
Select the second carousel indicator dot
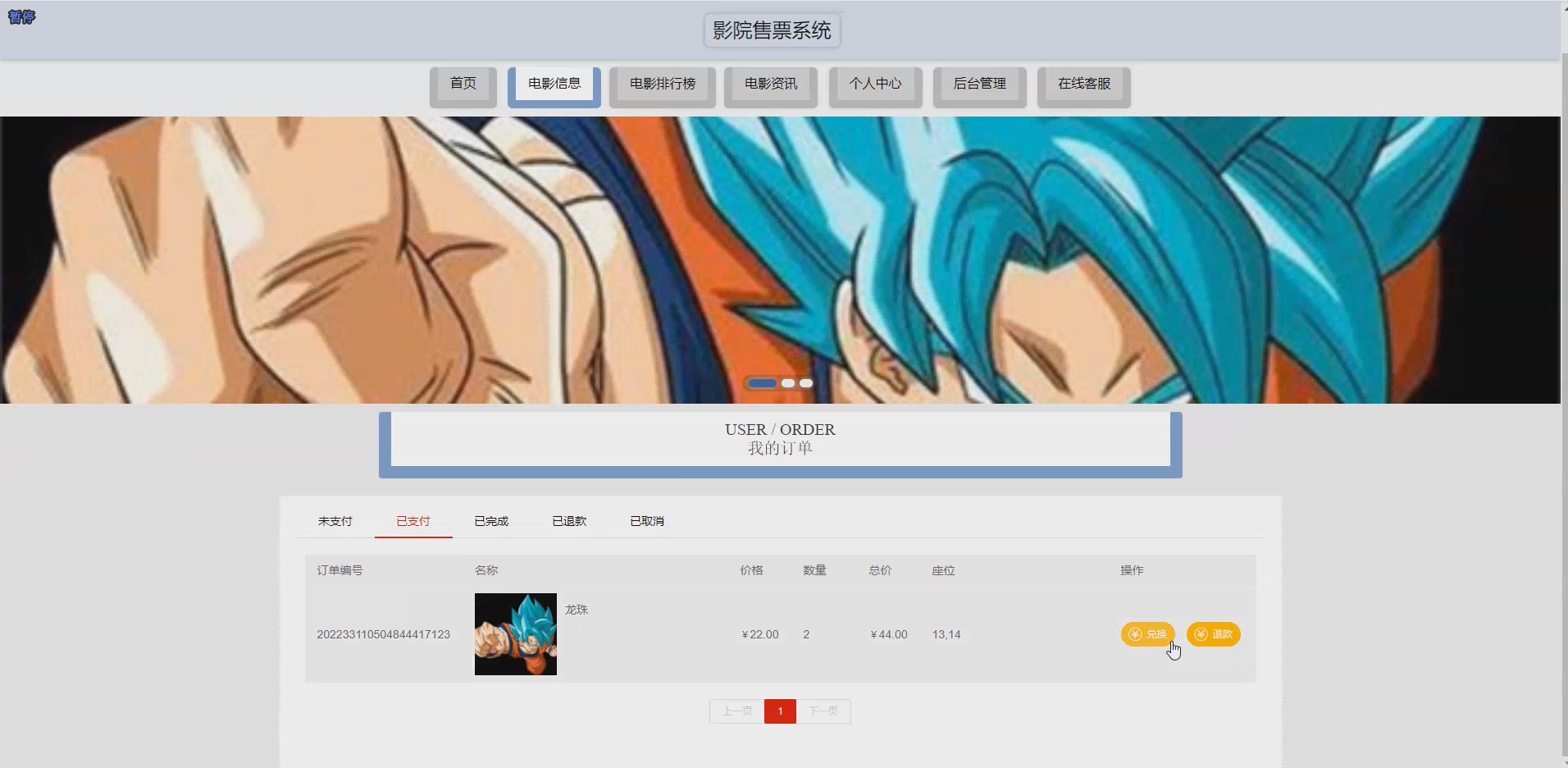788,383
